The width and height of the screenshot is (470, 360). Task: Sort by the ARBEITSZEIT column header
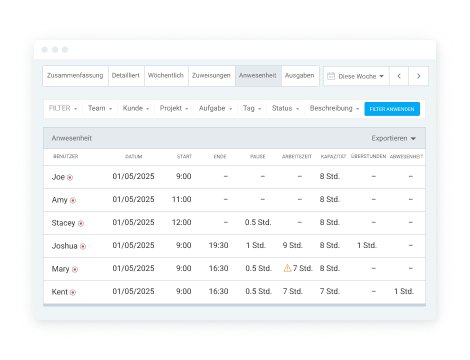tap(297, 156)
